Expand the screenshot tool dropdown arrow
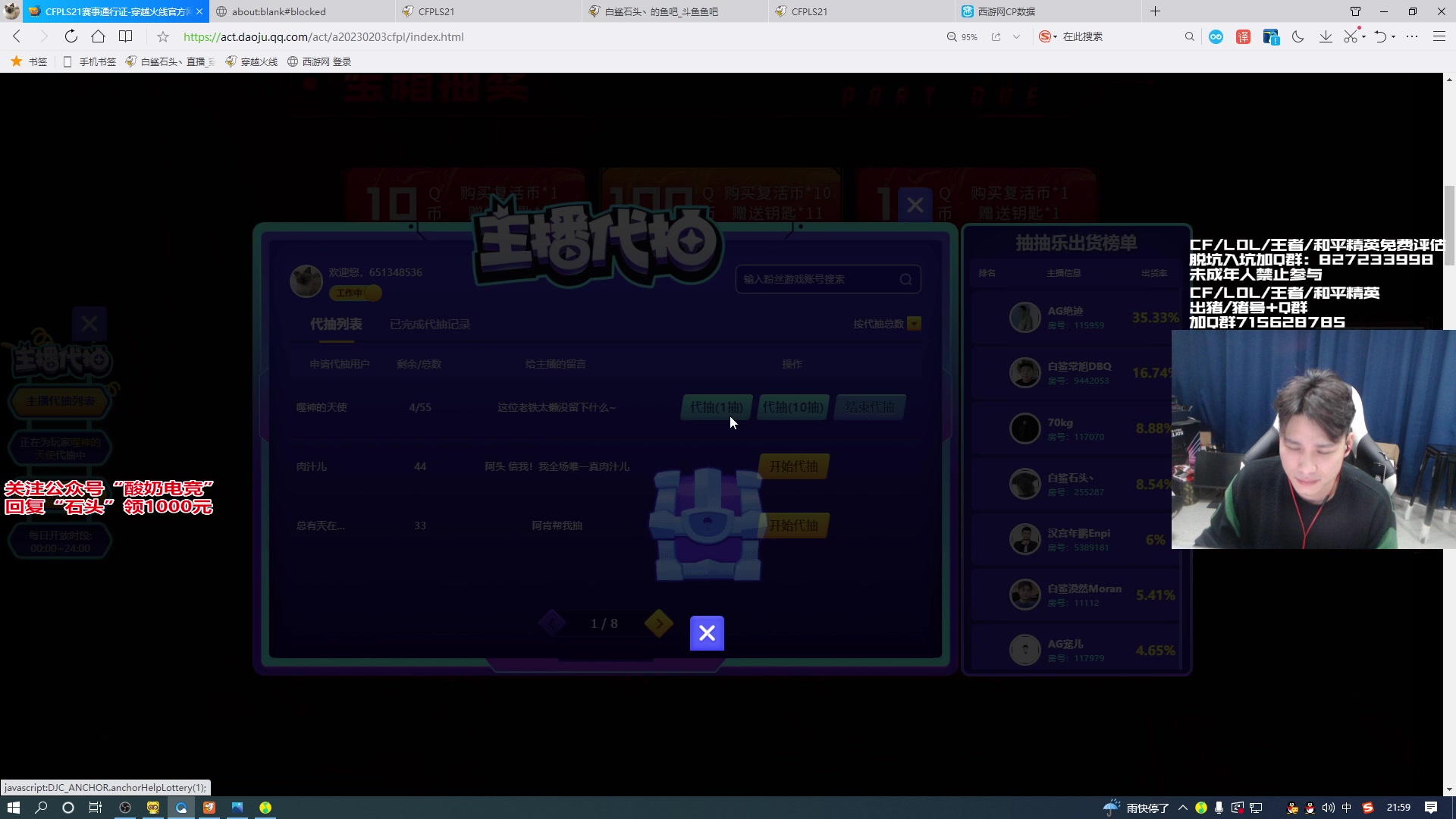Image resolution: width=1456 pixels, height=819 pixels. [1363, 36]
